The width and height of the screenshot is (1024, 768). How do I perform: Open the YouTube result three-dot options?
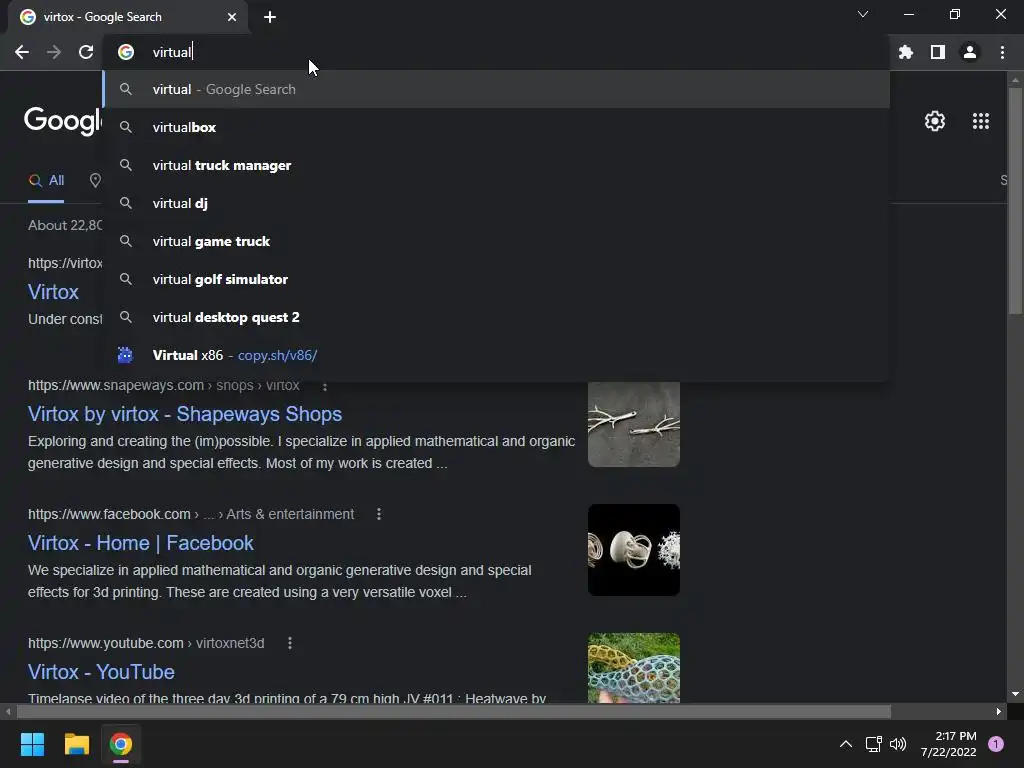pos(290,643)
